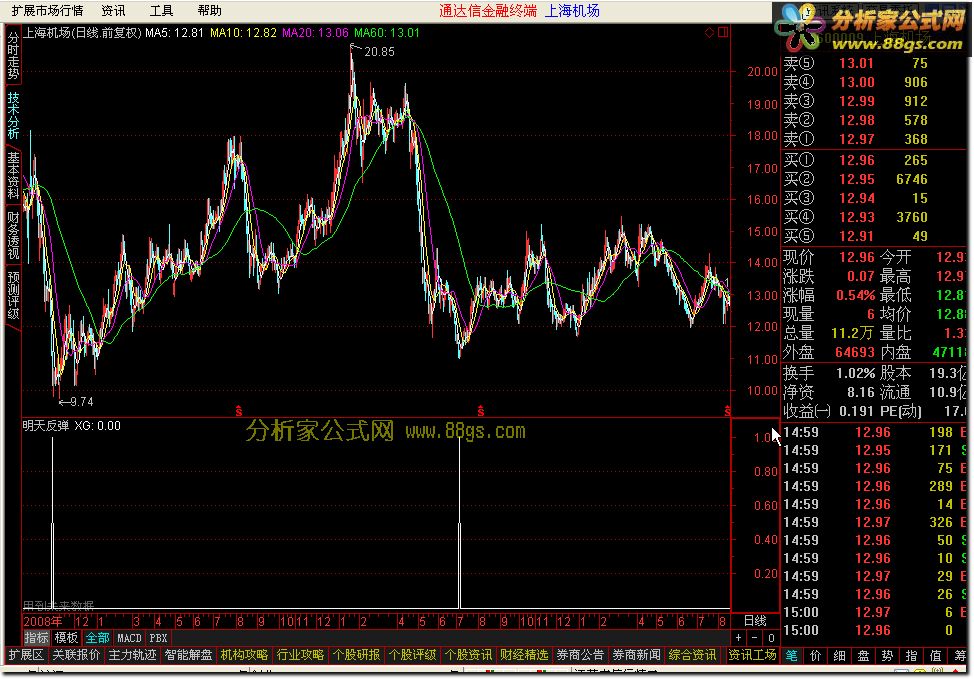Click the 14:59 trade row with volume 198

point(873,432)
